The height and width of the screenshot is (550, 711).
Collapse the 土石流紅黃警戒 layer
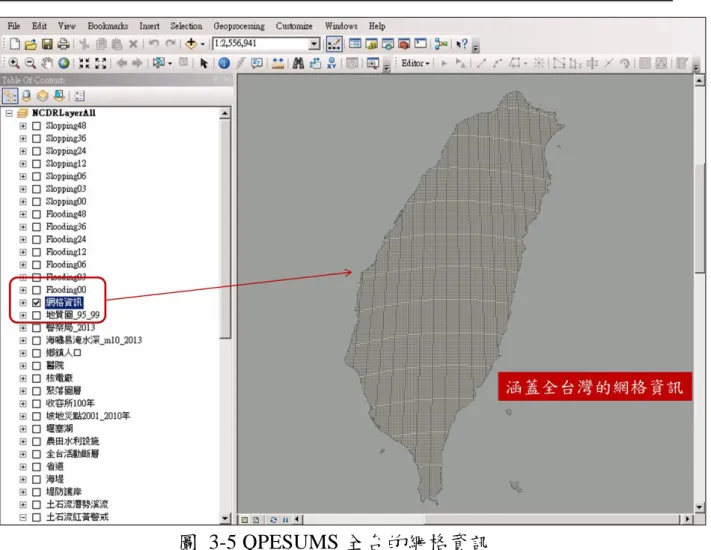tap(23, 517)
